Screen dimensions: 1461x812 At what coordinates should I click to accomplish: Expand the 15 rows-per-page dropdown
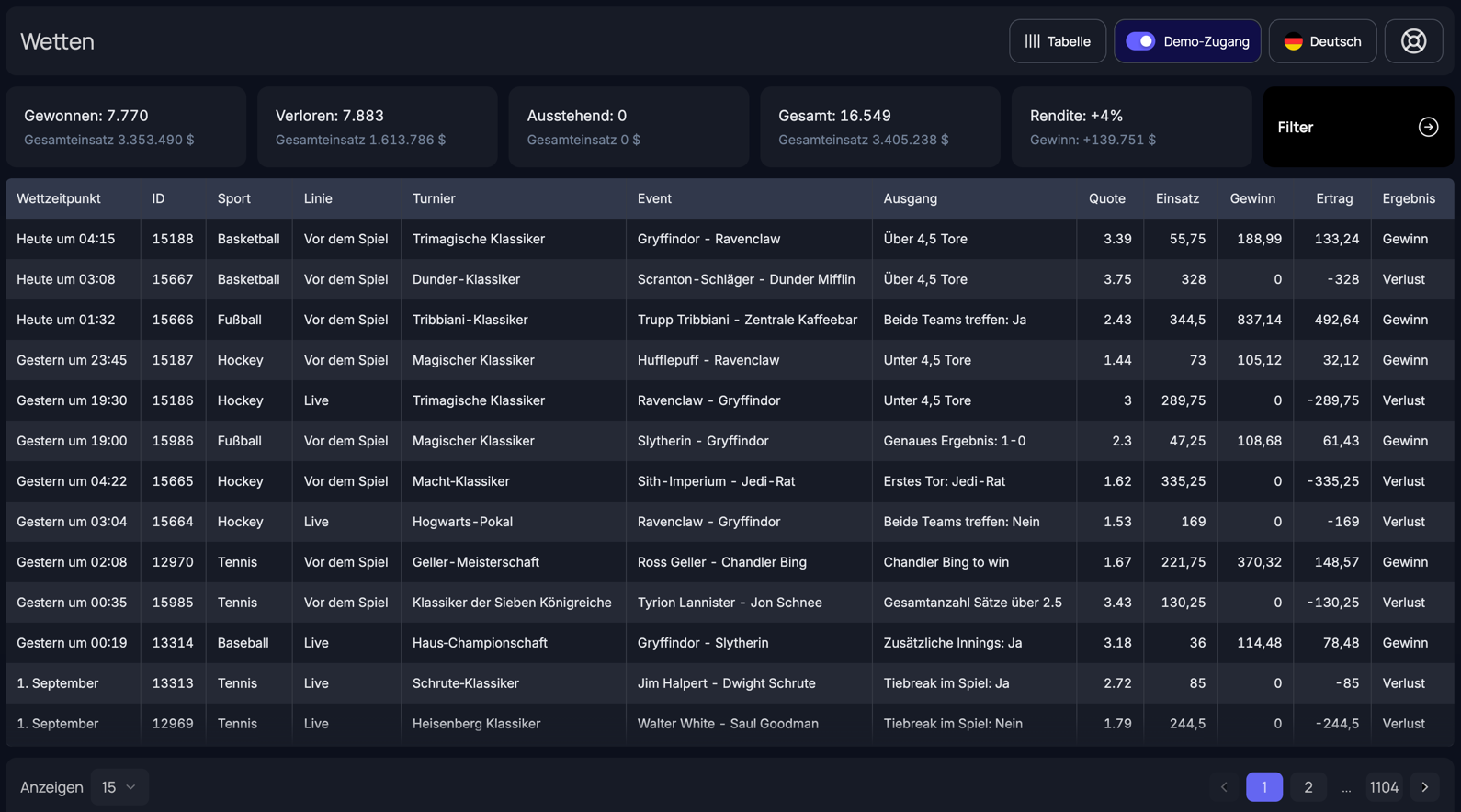pos(119,787)
